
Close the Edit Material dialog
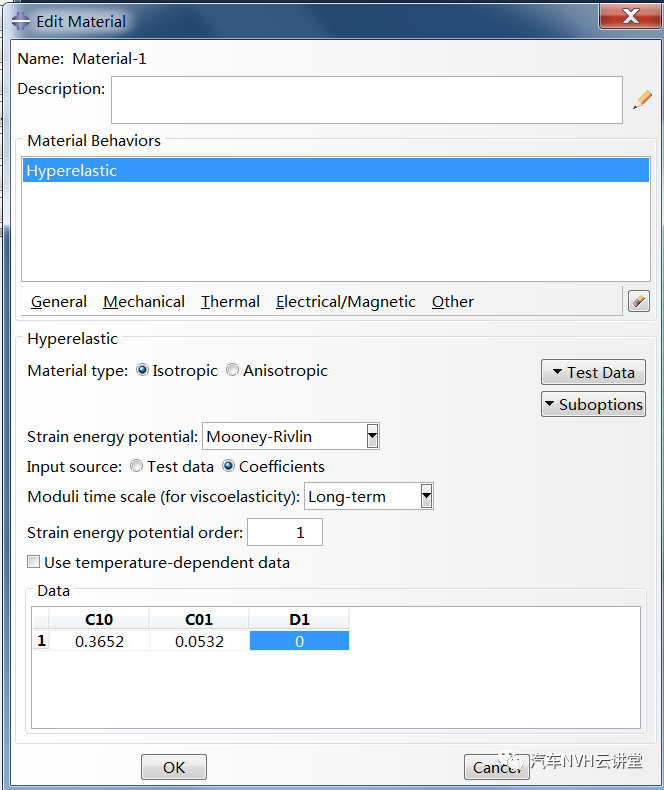(x=630, y=16)
